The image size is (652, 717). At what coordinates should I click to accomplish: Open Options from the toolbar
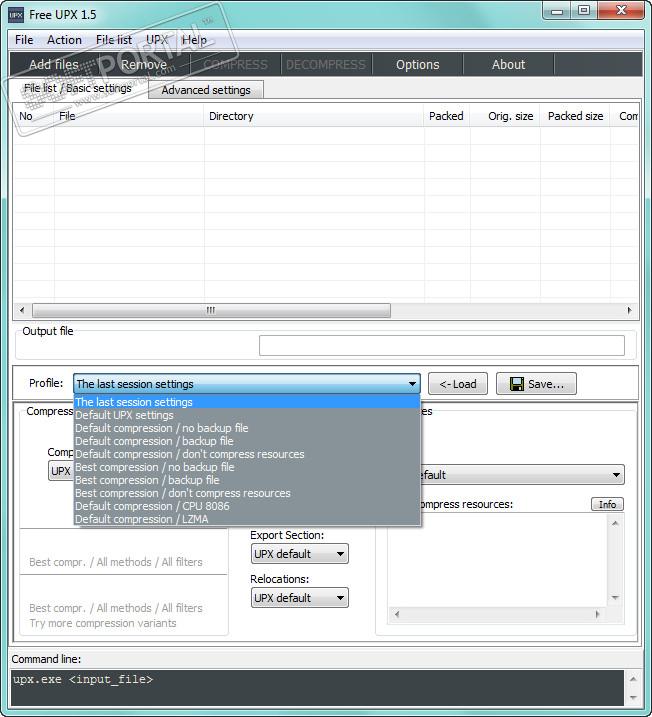pyautogui.click(x=417, y=64)
